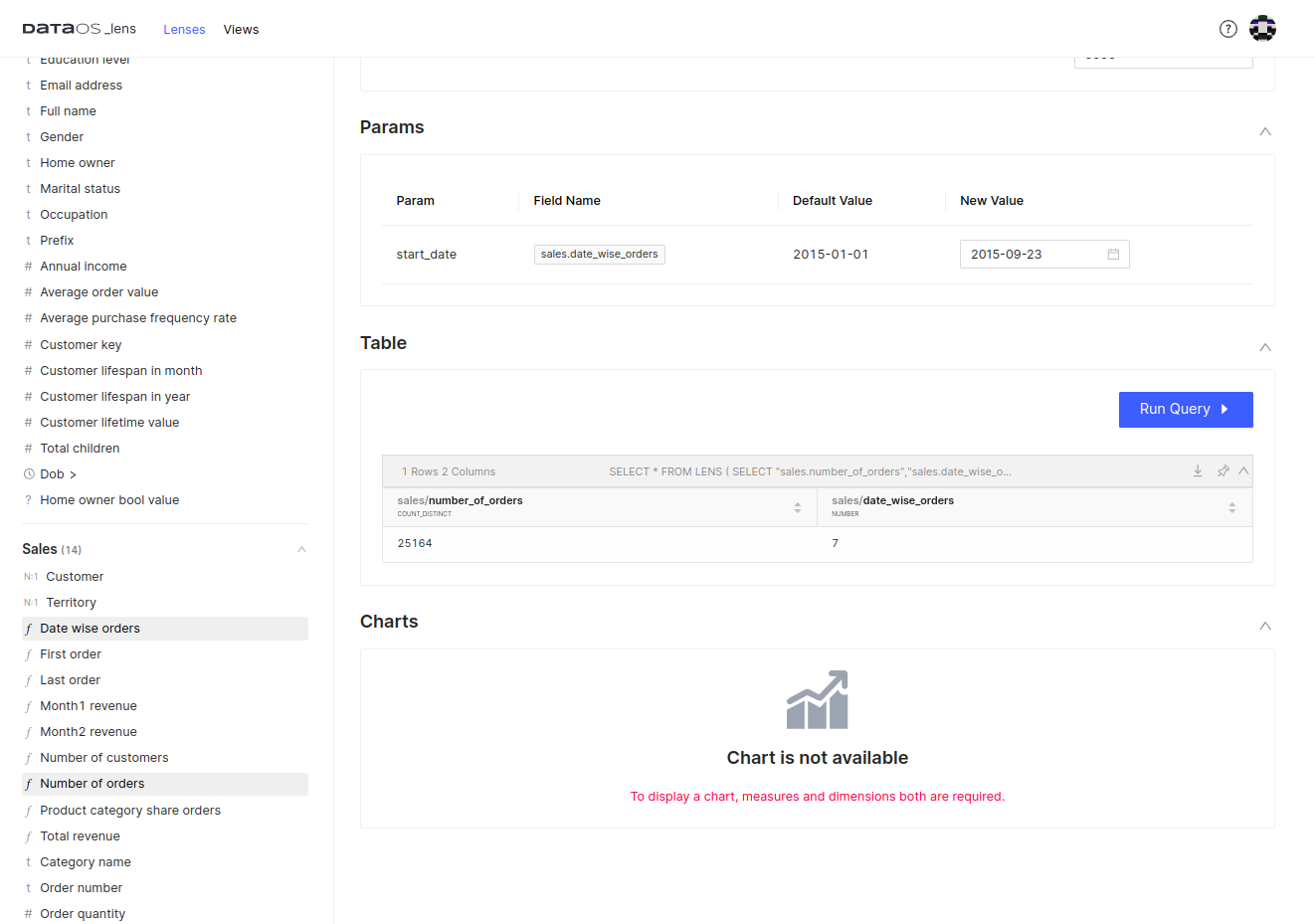Click the sales.date_wise_orders field tag

[600, 255]
